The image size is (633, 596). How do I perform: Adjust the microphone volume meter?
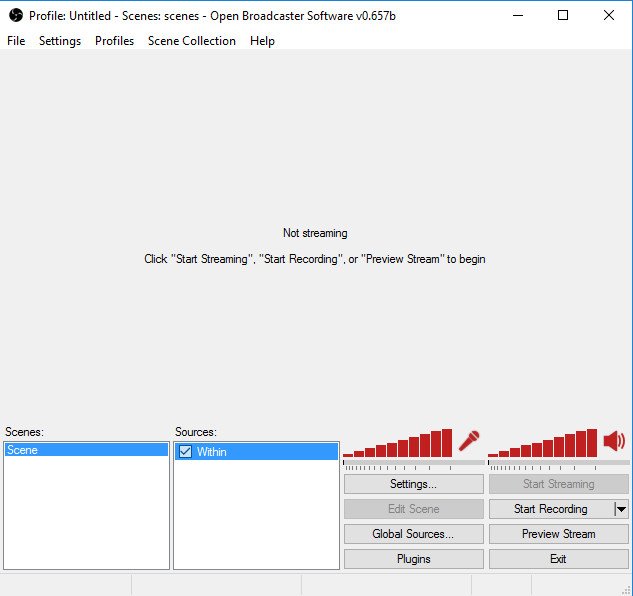pyautogui.click(x=398, y=443)
